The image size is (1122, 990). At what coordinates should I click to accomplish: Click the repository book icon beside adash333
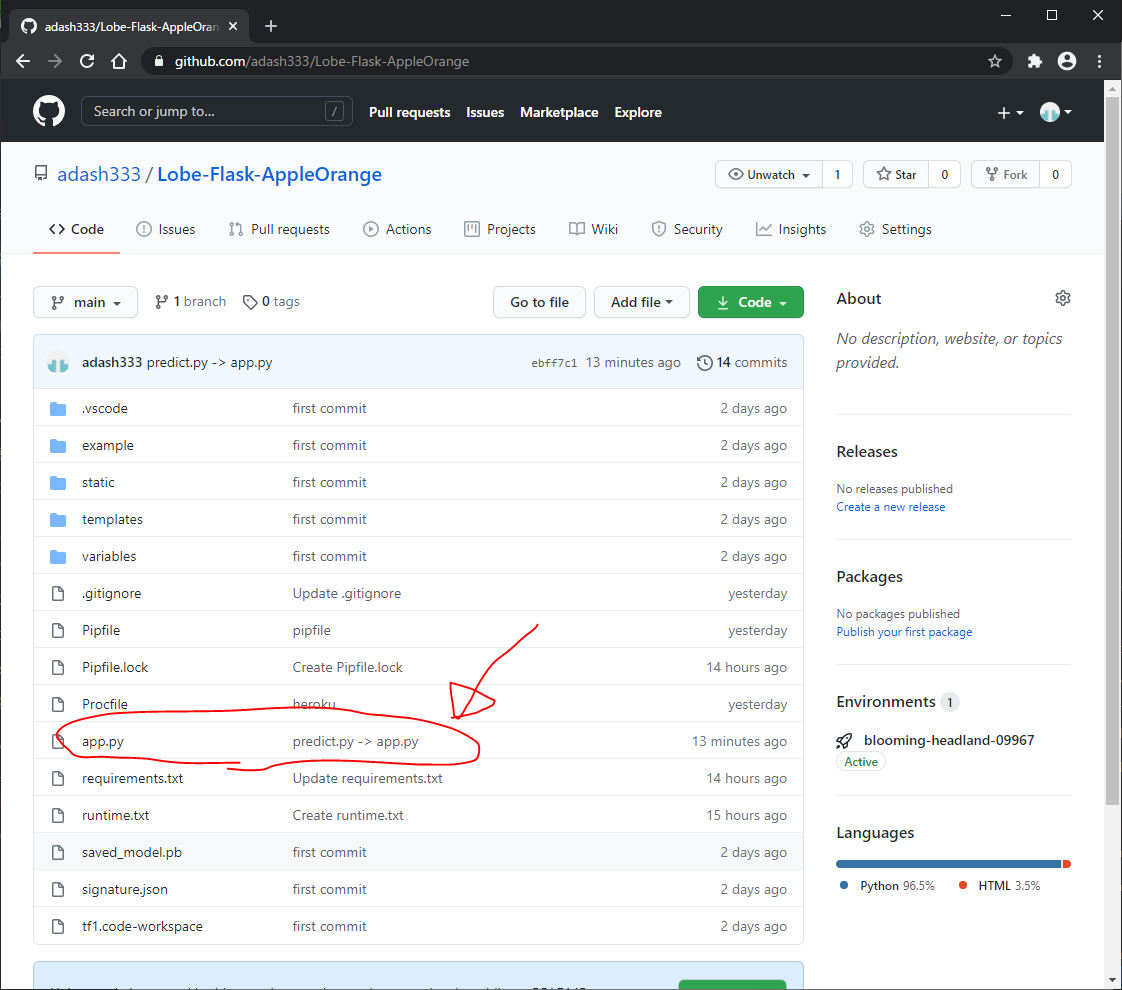coord(41,174)
